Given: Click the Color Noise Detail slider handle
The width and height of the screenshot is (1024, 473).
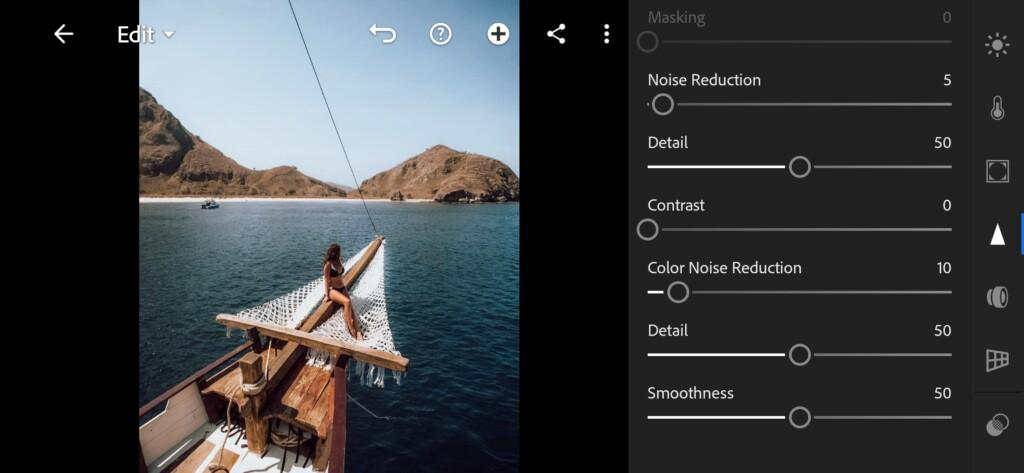Looking at the screenshot, I should tap(799, 355).
